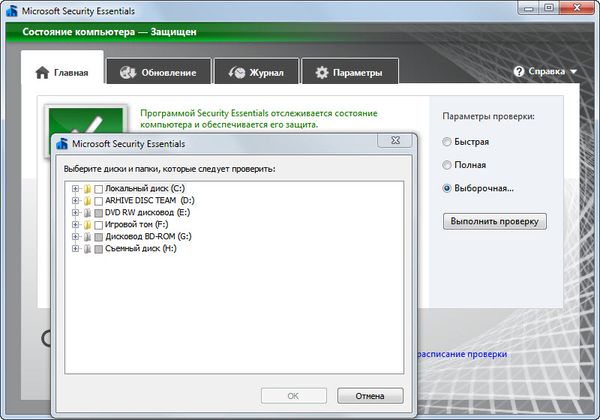The image size is (600, 420).
Task: Select the ARHIVE DISC TEAM (D:) label
Action: pos(150,200)
